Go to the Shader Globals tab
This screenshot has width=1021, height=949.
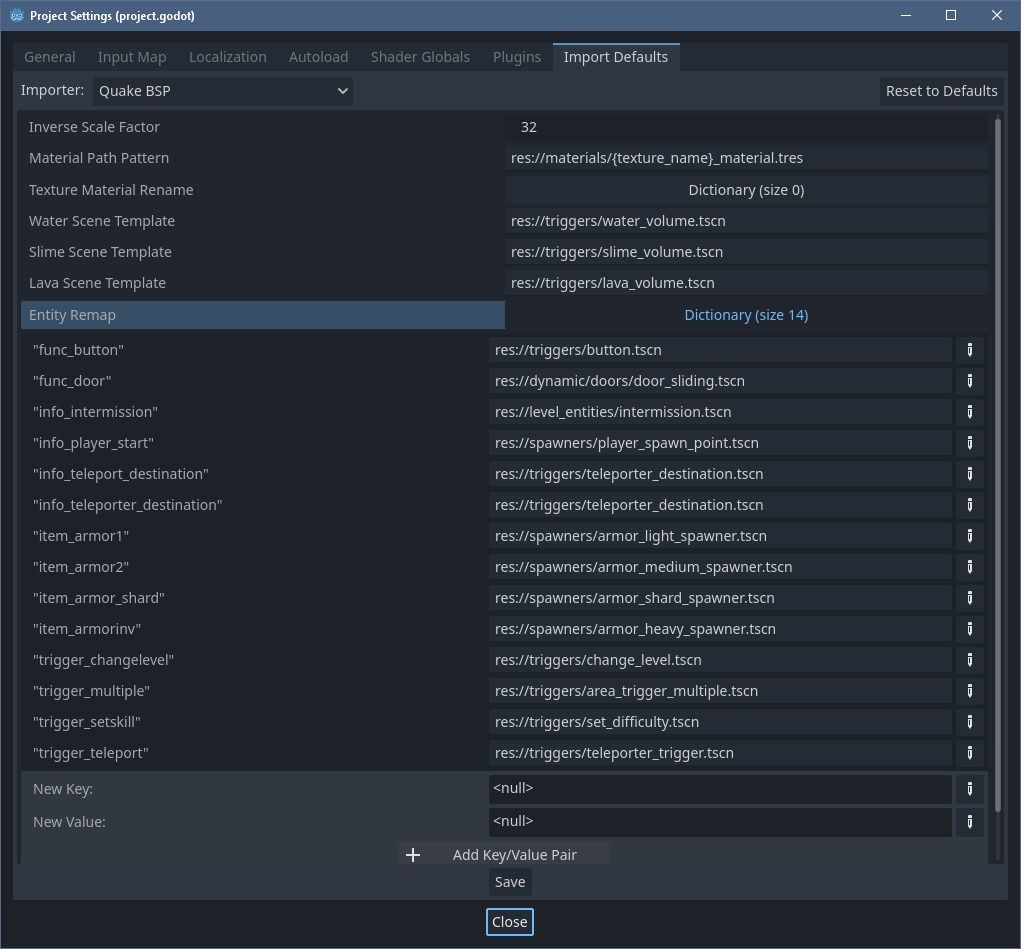(x=420, y=57)
